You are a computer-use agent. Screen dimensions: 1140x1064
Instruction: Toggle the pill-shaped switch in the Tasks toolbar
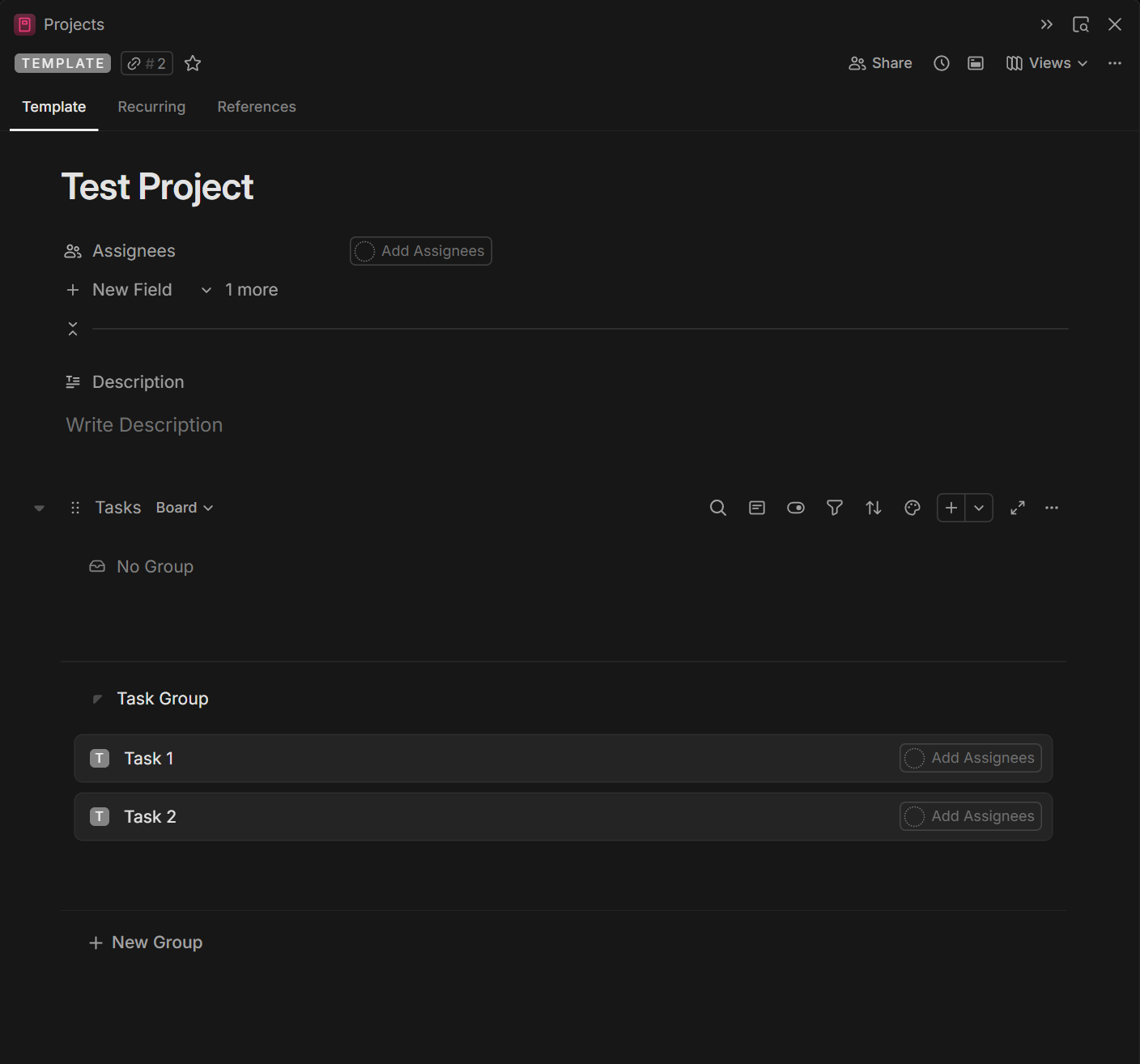pos(795,508)
